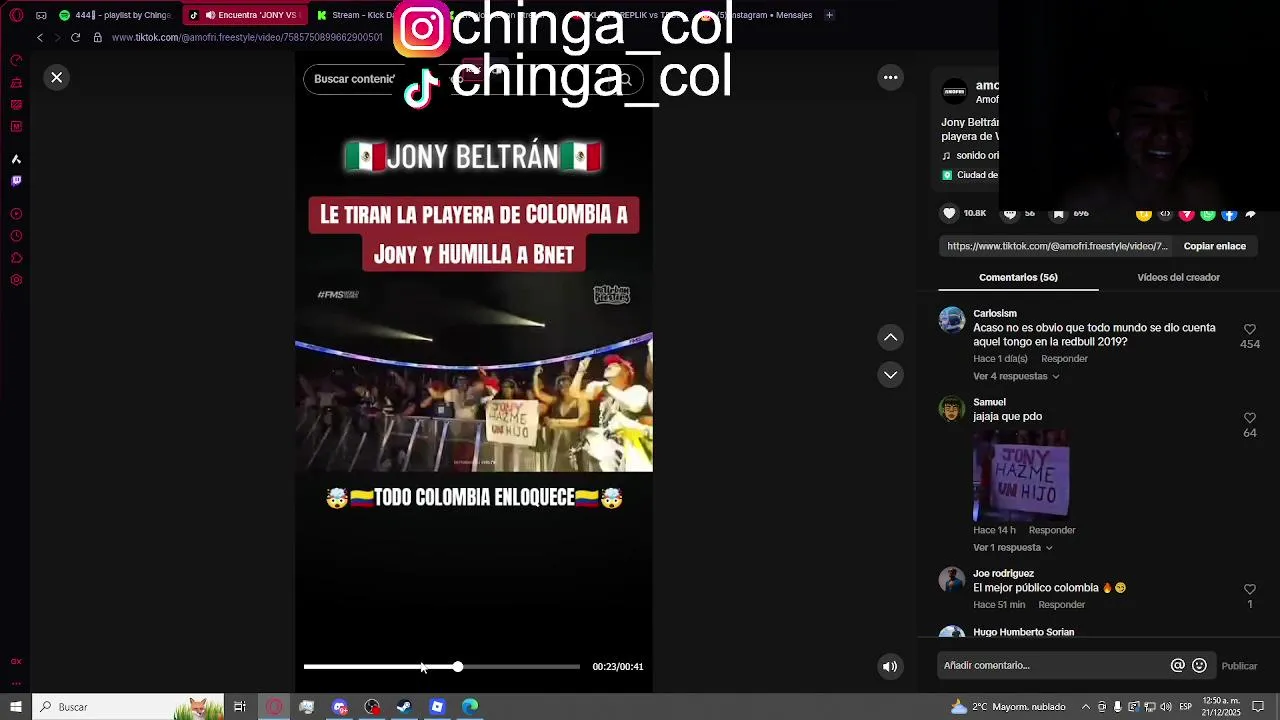
Task: Like Joe rodriguez's comment
Action: click(x=1249, y=590)
